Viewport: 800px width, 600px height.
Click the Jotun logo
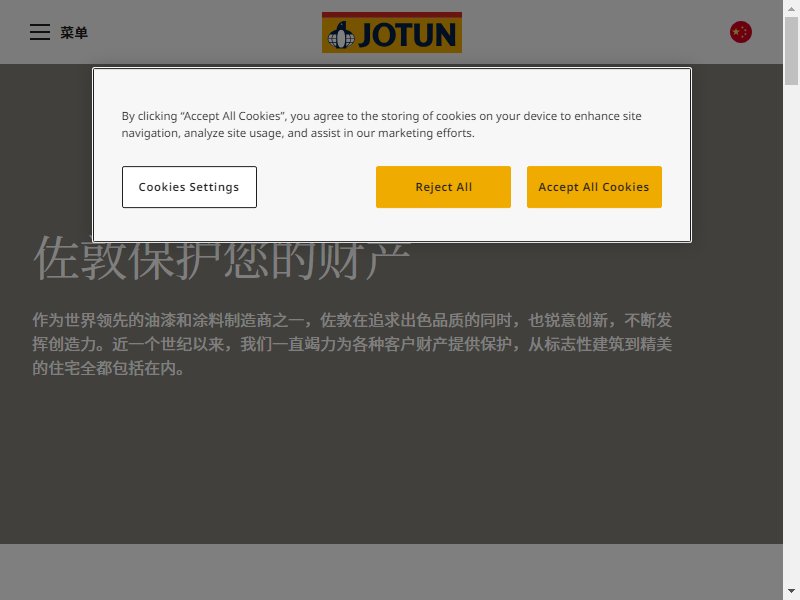(392, 33)
